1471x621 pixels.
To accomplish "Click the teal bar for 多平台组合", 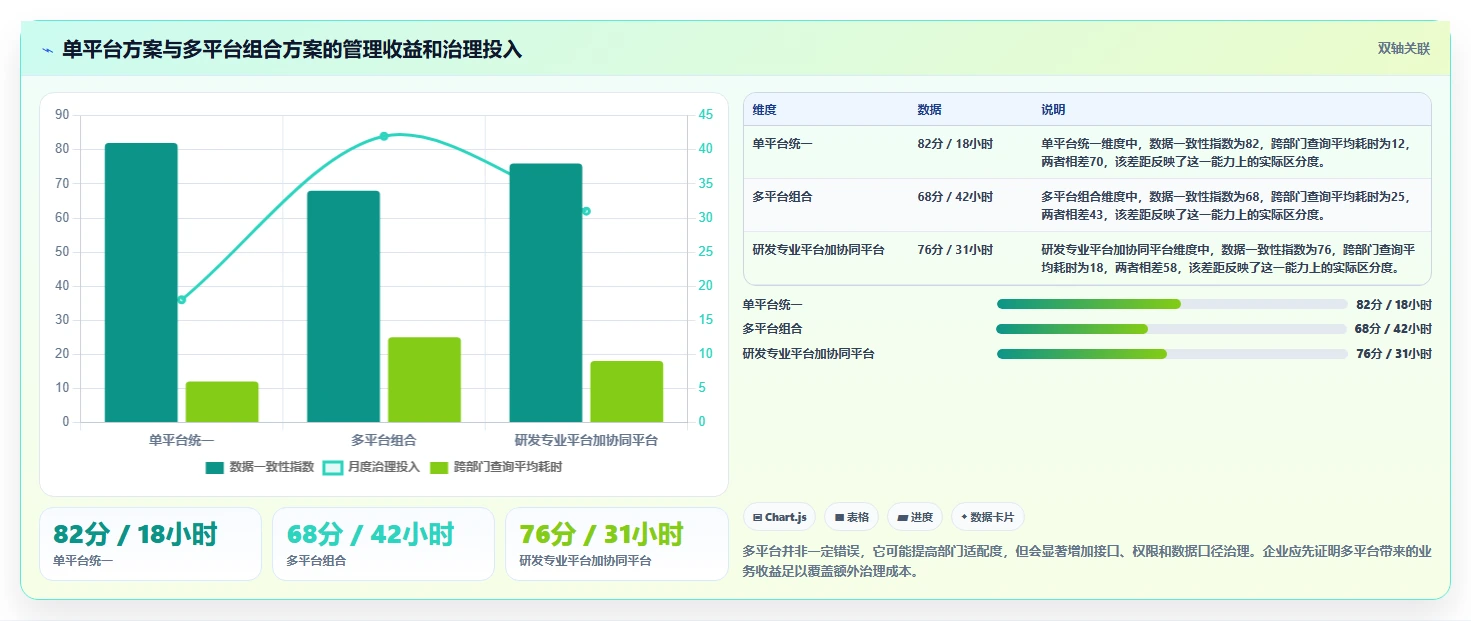I will [x=343, y=307].
